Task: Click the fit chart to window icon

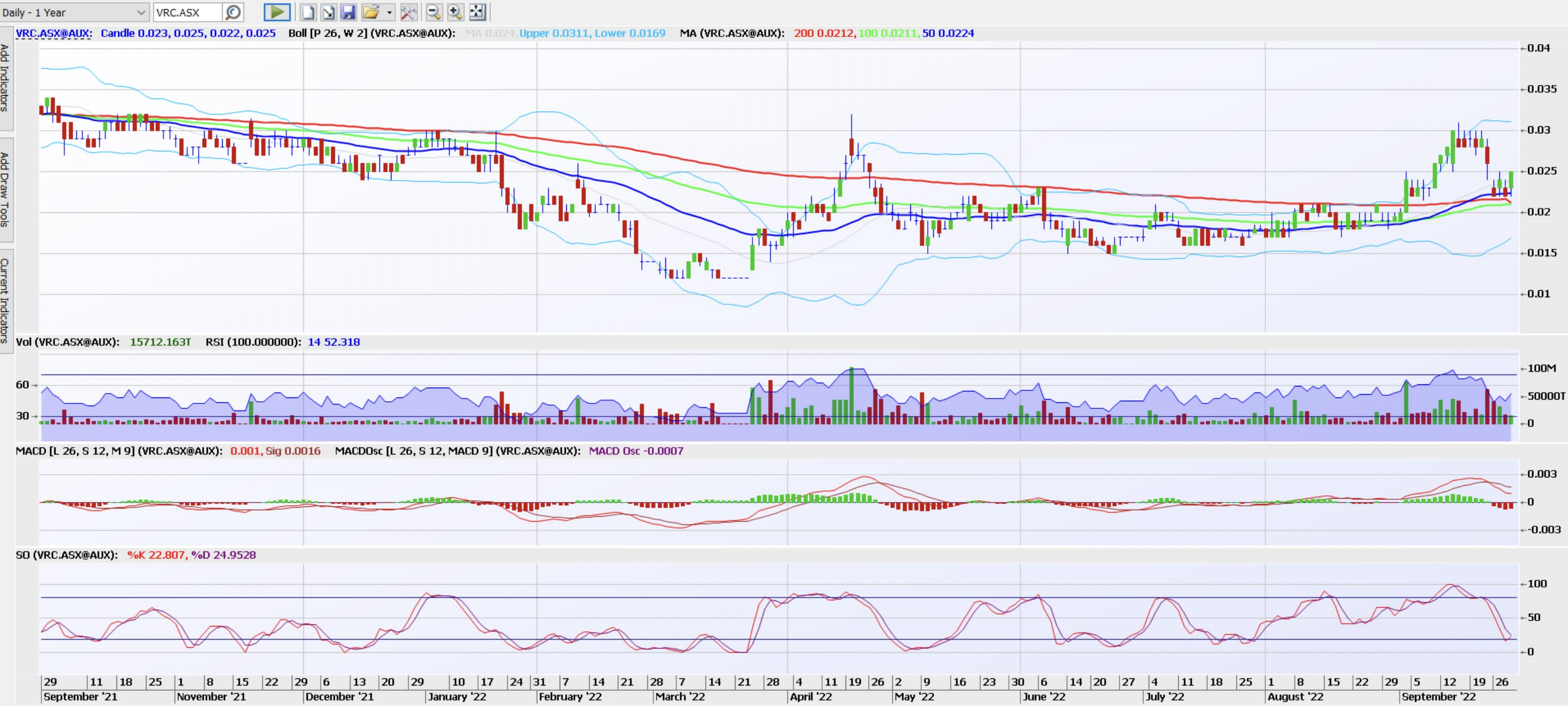Action: (477, 12)
